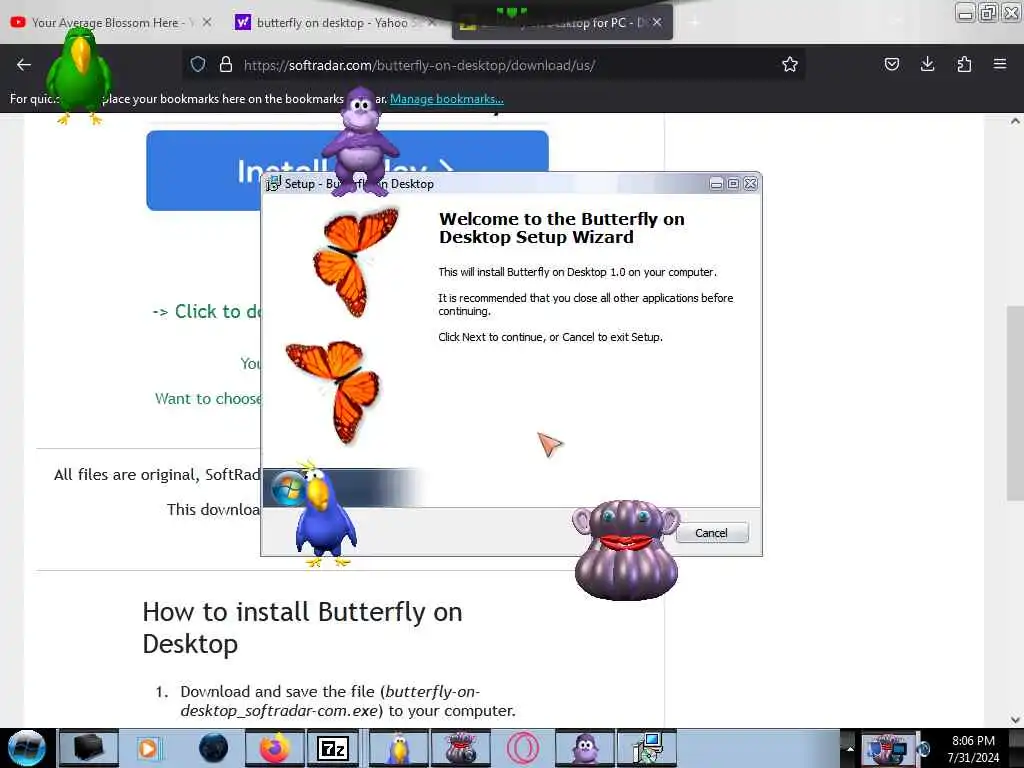The width and height of the screenshot is (1024, 768).
Task: Open the Manage bookmarks link
Action: 447,99
